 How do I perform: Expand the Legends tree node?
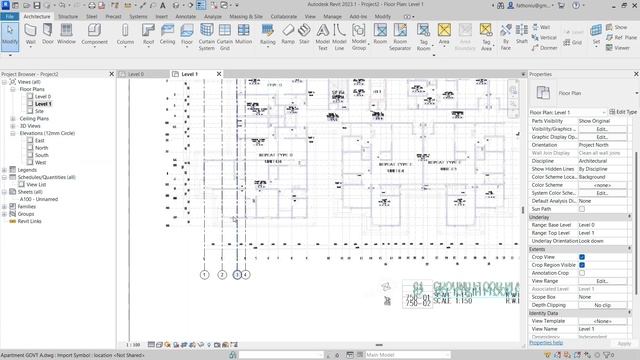(x=4, y=170)
